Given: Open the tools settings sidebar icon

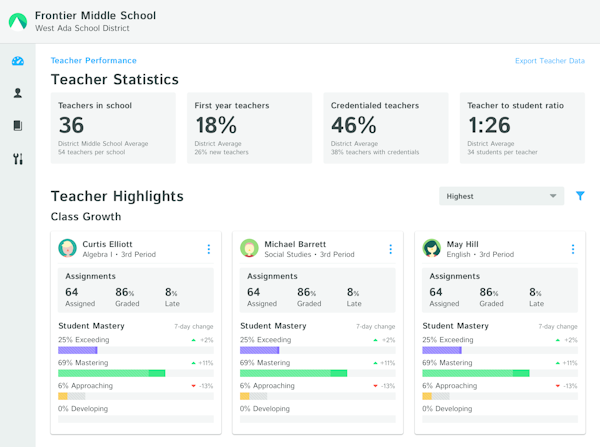Looking at the screenshot, I should pyautogui.click(x=18, y=159).
